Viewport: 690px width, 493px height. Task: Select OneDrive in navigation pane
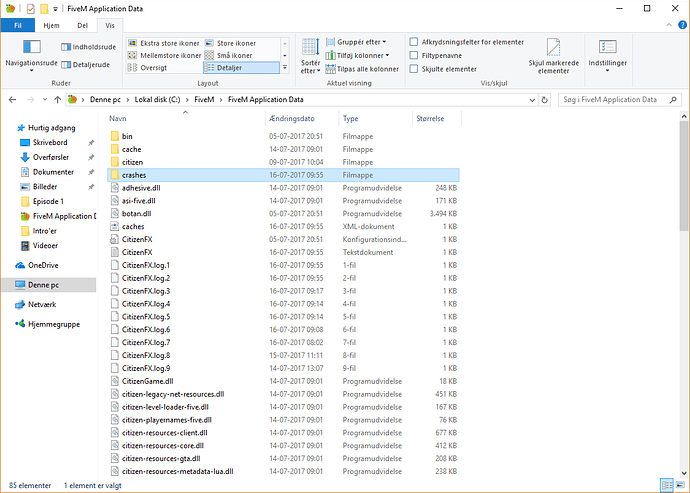43,265
